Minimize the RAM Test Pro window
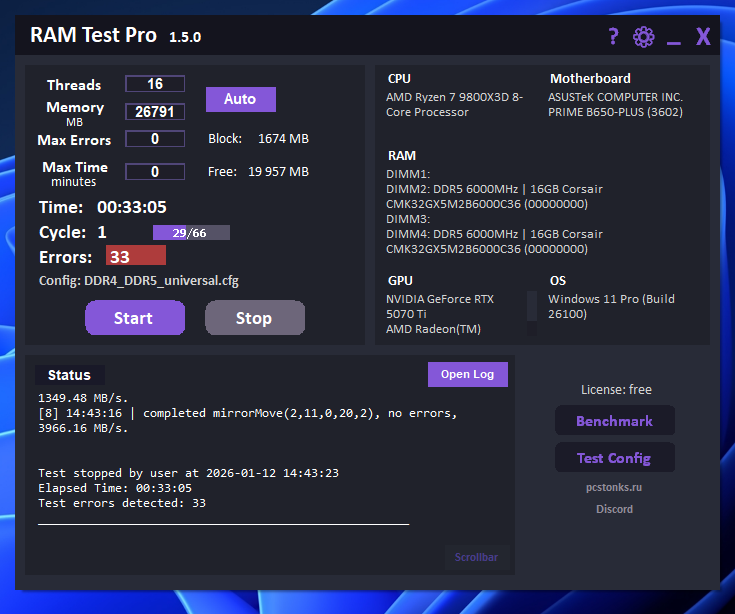 pyautogui.click(x=673, y=38)
